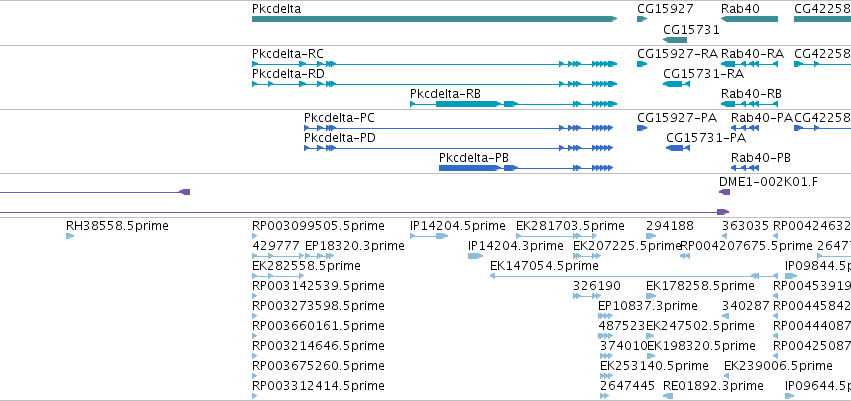Select the EK281703.5prime EST feature
This screenshot has height=401, width=851.
tap(557, 236)
